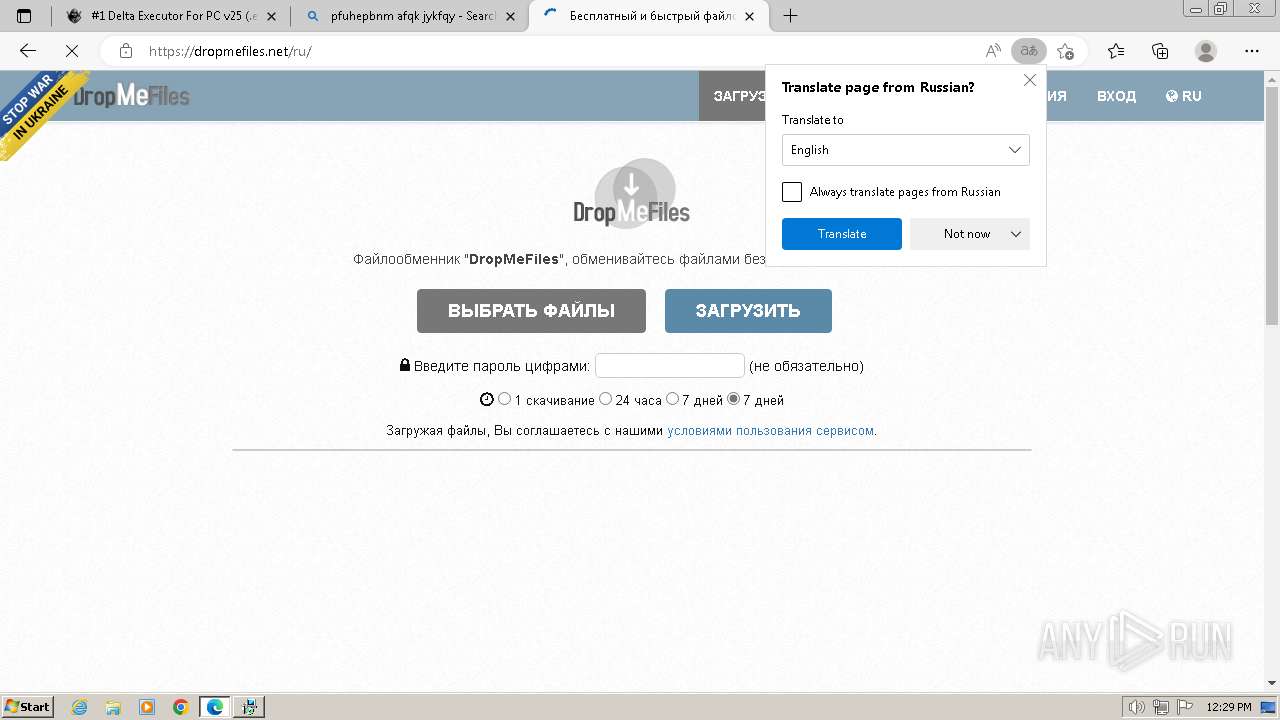Select the first 7 дней radio option

tap(672, 399)
